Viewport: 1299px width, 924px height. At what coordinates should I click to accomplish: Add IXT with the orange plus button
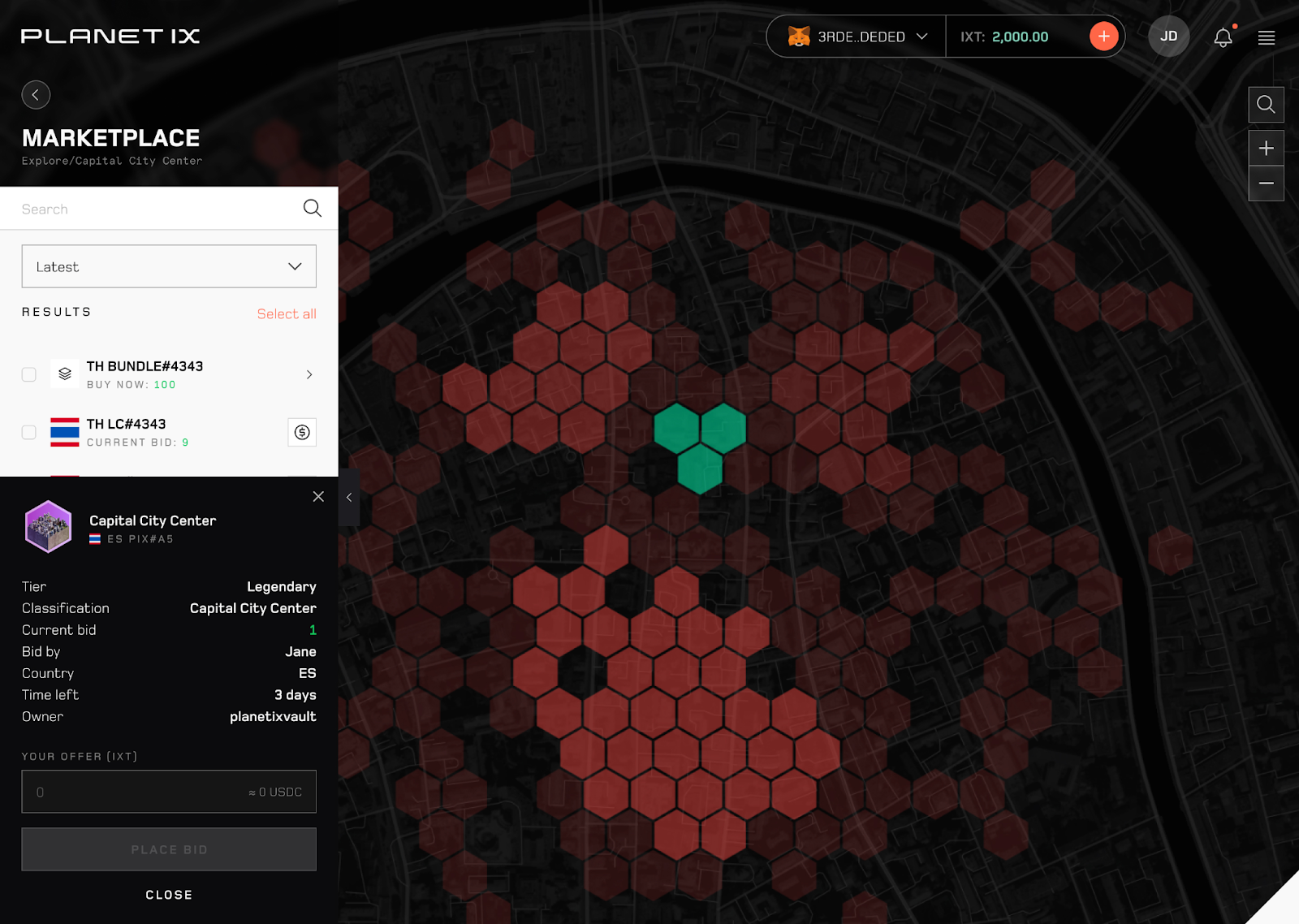tap(1104, 36)
